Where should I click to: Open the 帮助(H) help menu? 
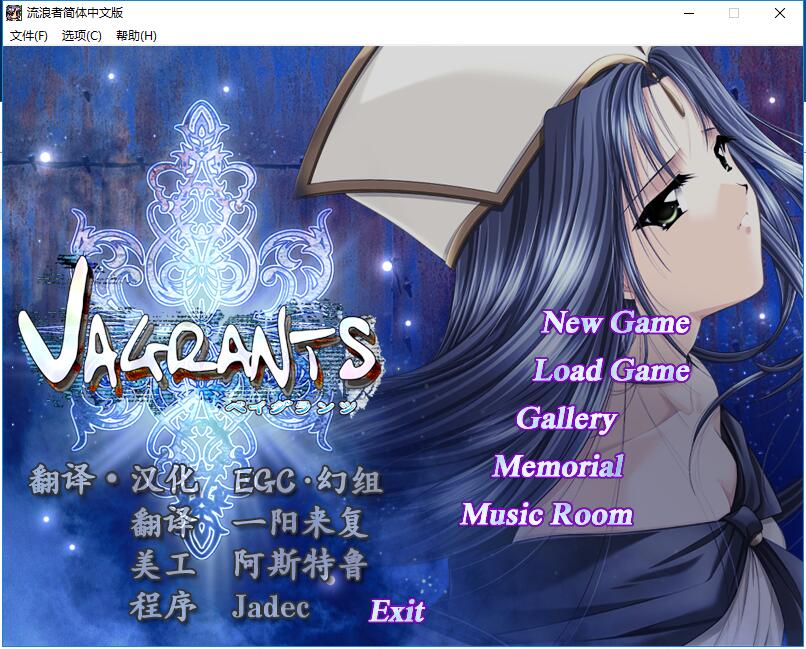point(135,34)
